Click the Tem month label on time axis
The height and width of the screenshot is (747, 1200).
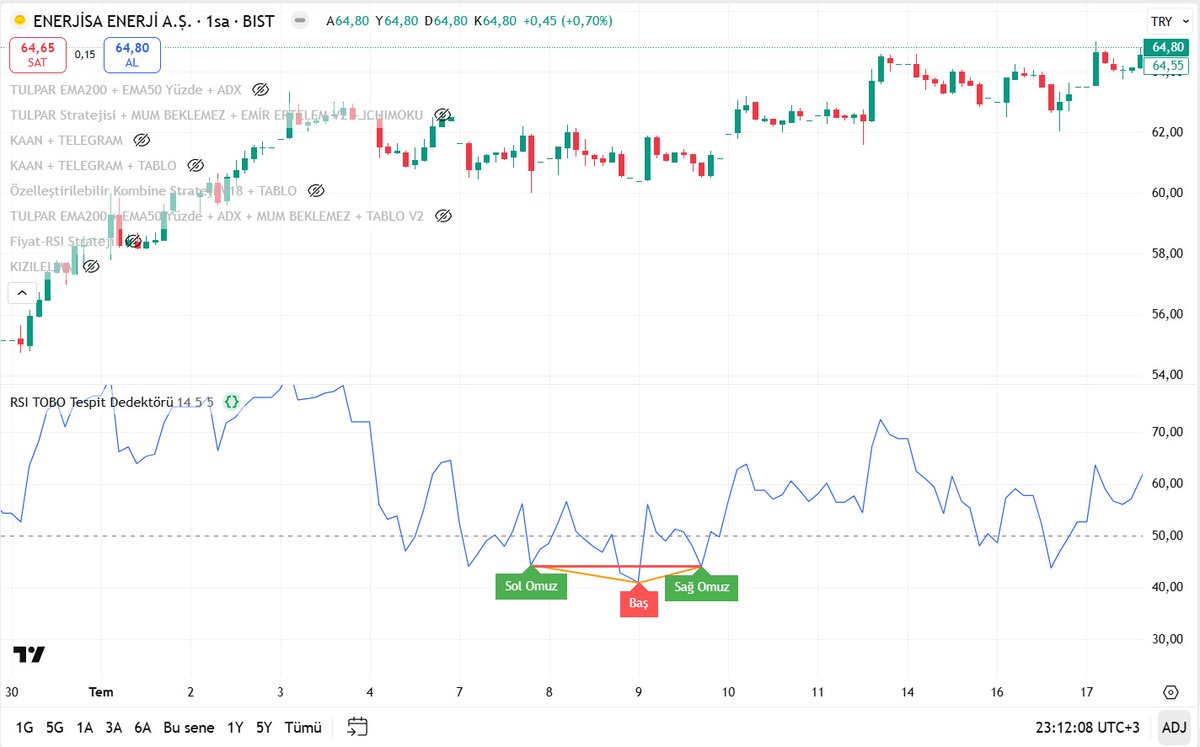click(101, 692)
